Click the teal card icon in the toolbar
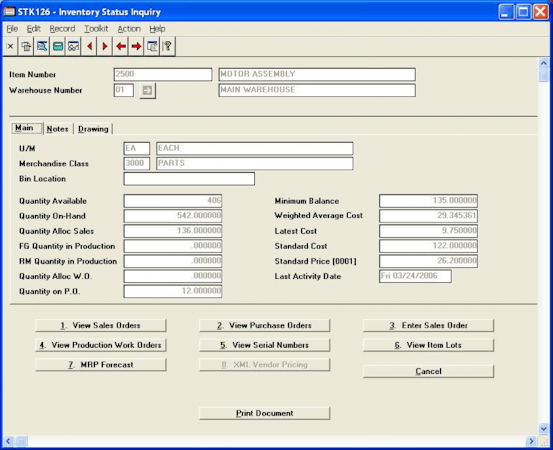Image resolution: width=553 pixels, height=450 pixels. coord(58,46)
